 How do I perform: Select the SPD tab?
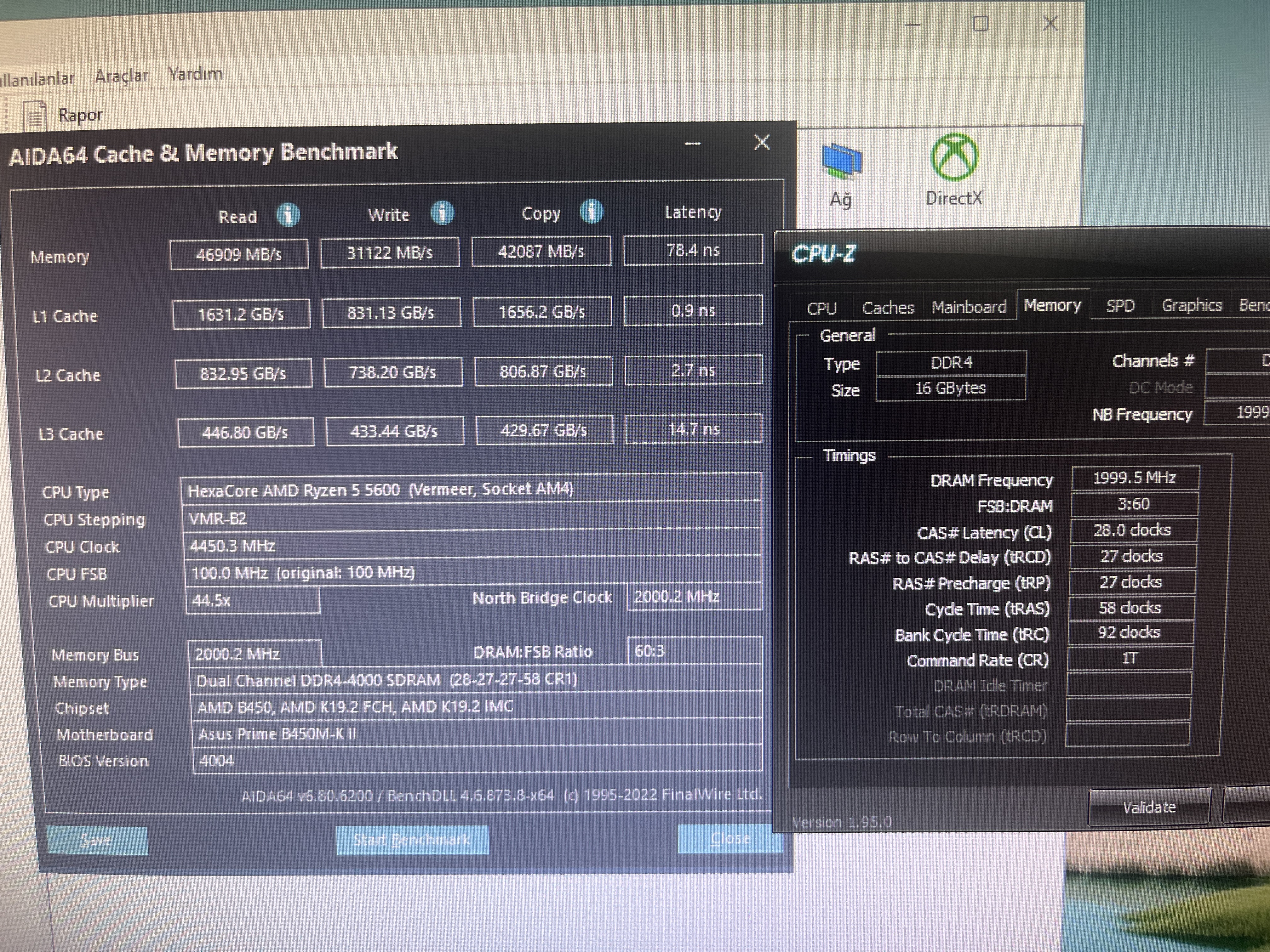tap(1120, 306)
